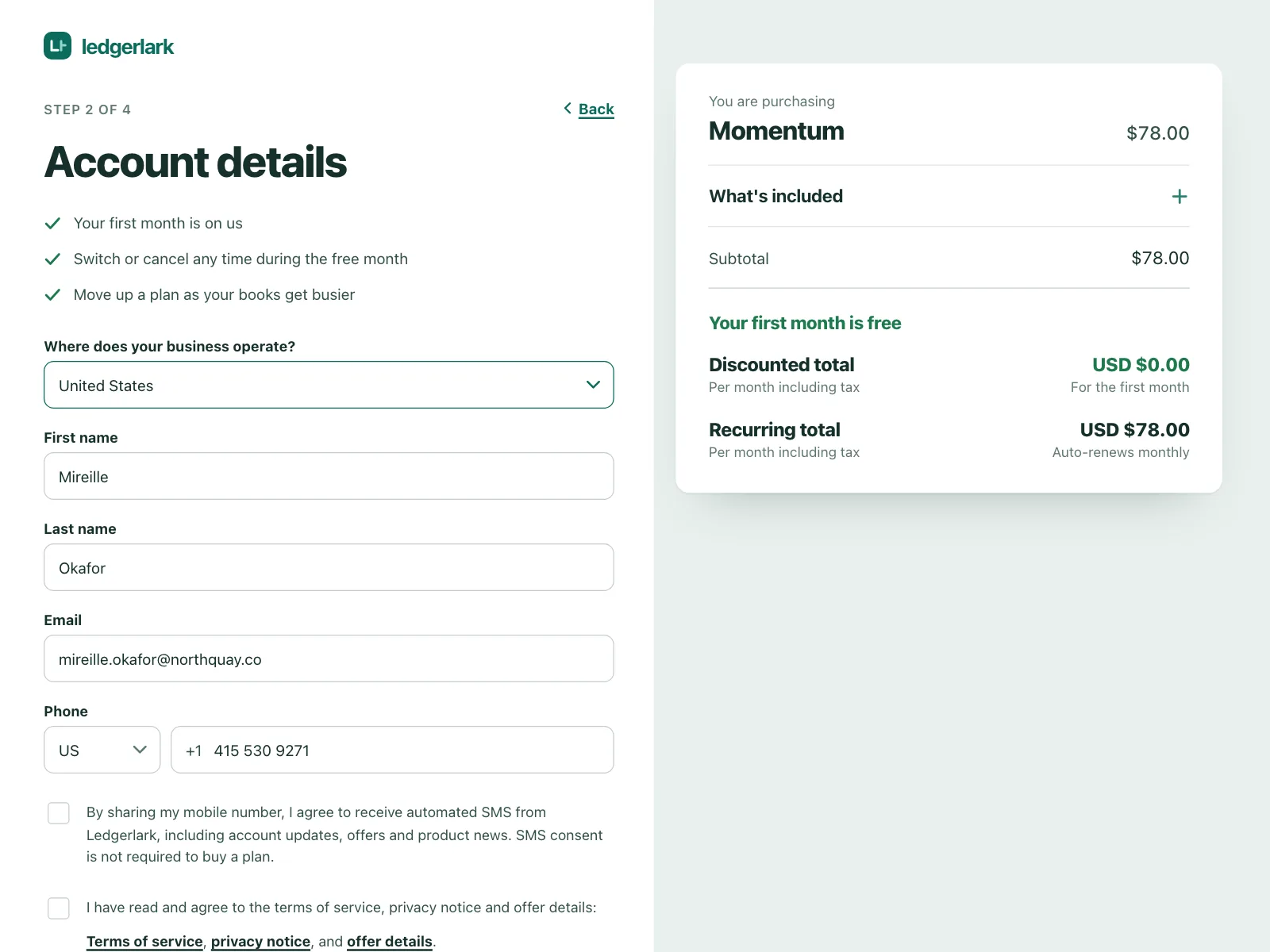Click the Ledgerlark logo icon
The width and height of the screenshot is (1270, 952).
[x=57, y=46]
